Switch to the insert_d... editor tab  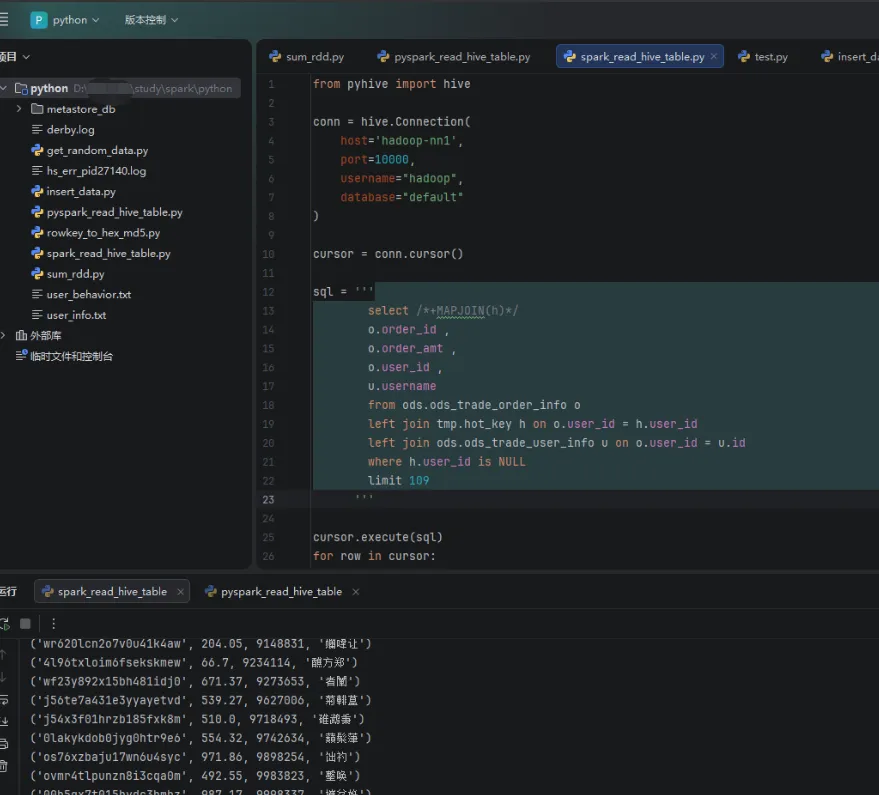click(849, 57)
